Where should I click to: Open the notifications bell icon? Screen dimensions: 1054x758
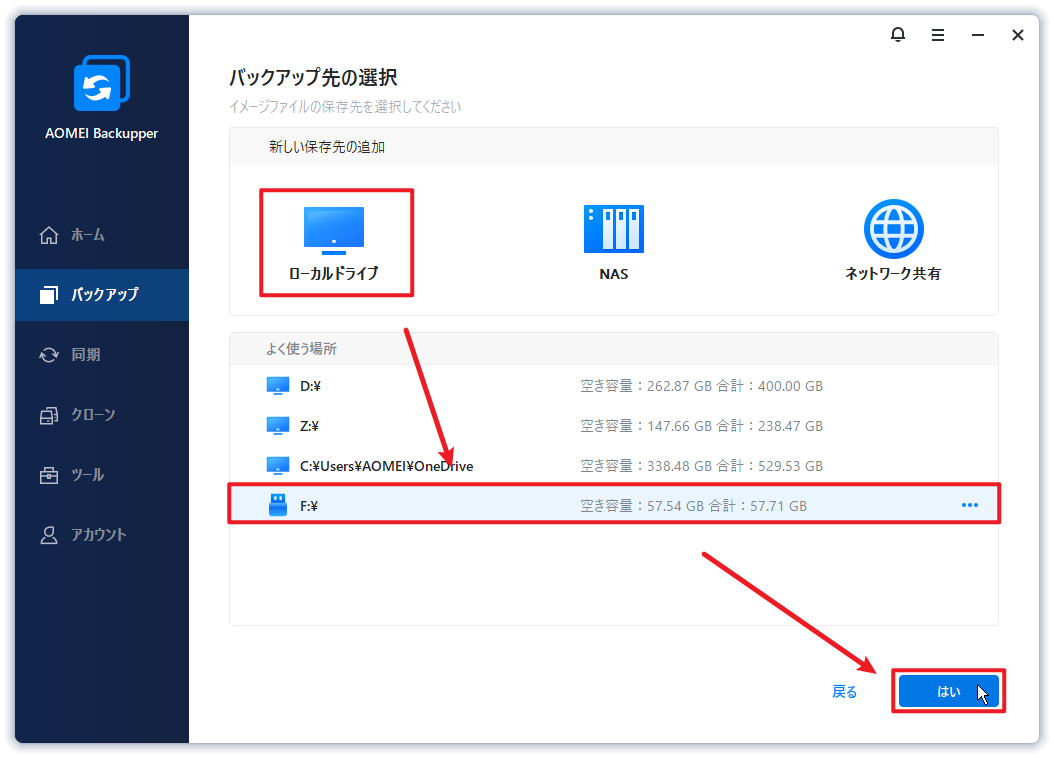pos(897,35)
